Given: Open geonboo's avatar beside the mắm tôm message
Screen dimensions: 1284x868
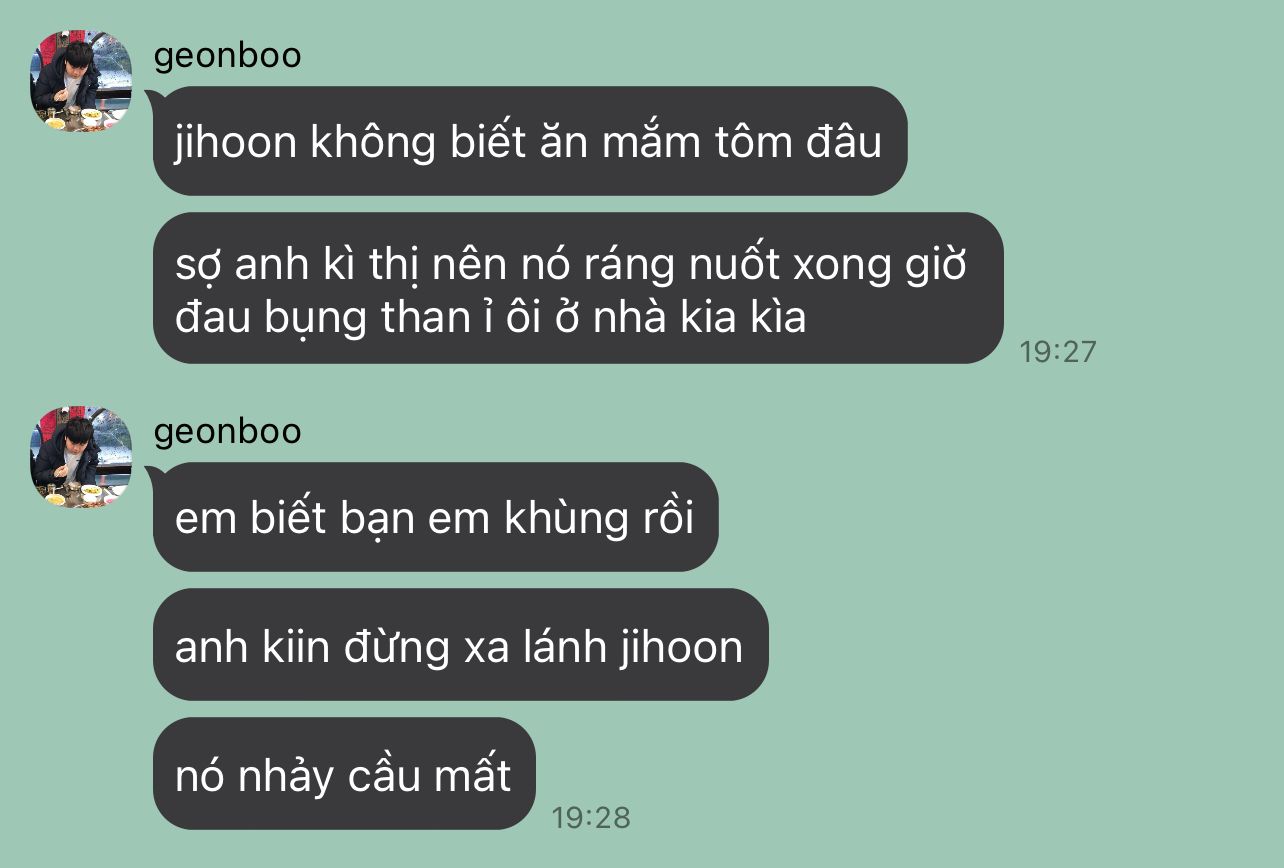Looking at the screenshot, I should coord(82,81).
